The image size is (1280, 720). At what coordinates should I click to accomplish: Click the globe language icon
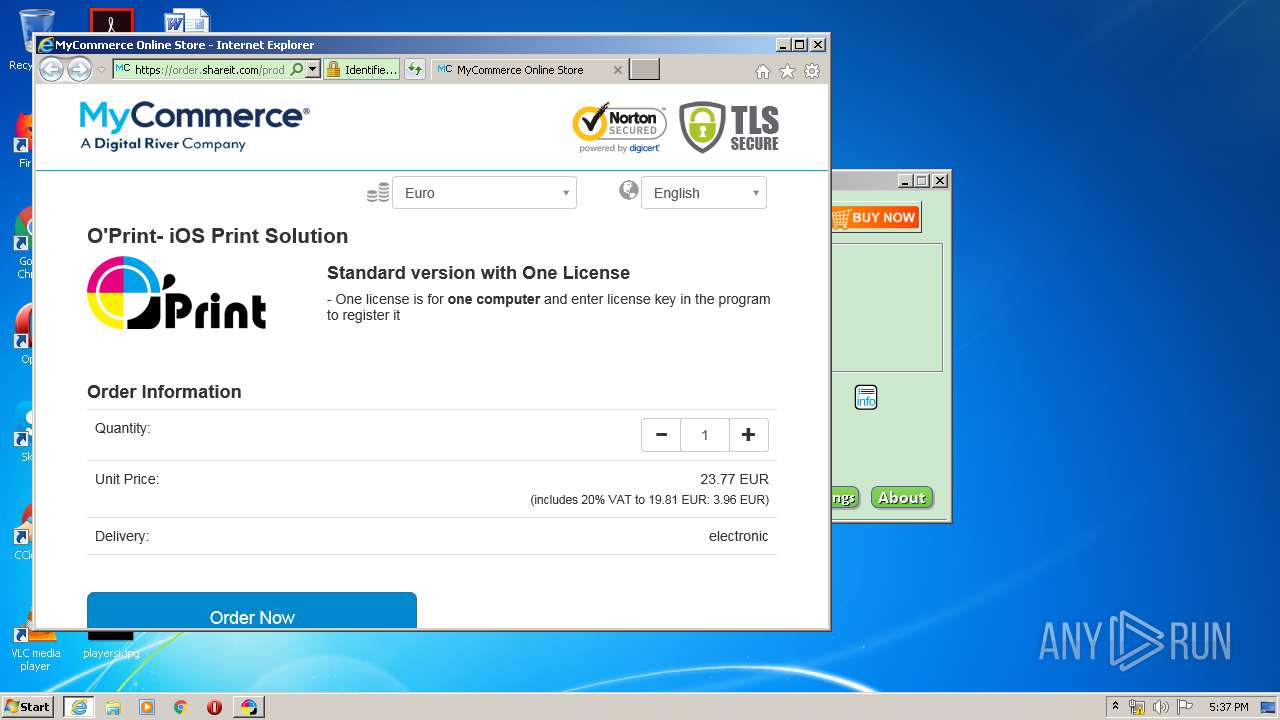pyautogui.click(x=629, y=190)
